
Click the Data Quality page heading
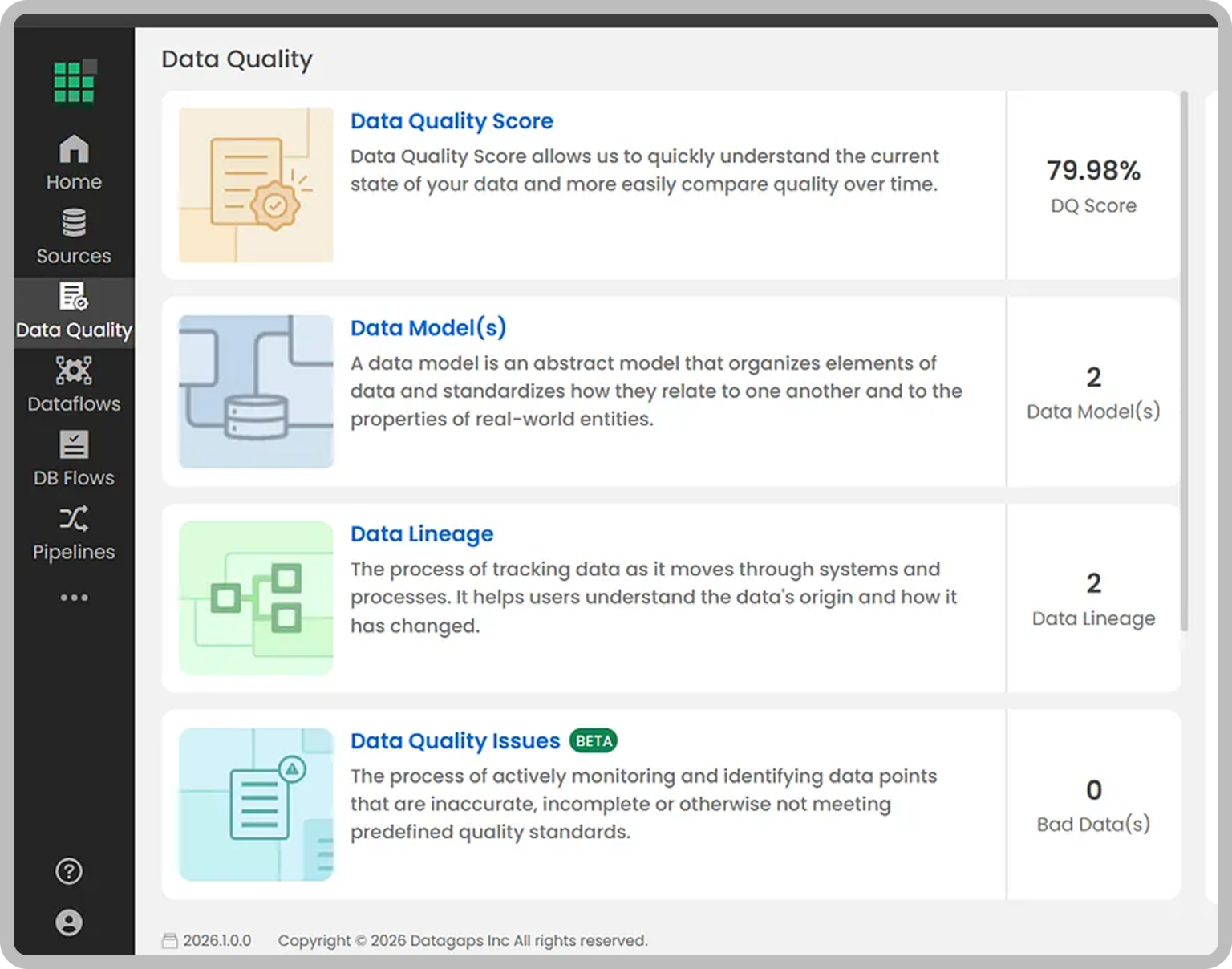coord(237,59)
